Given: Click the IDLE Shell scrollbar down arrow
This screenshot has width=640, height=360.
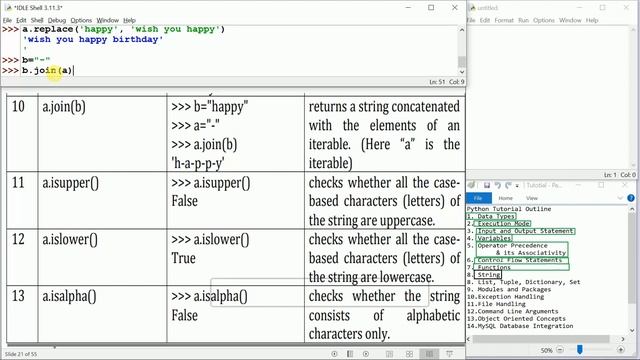Looking at the screenshot, I should (x=462, y=72).
